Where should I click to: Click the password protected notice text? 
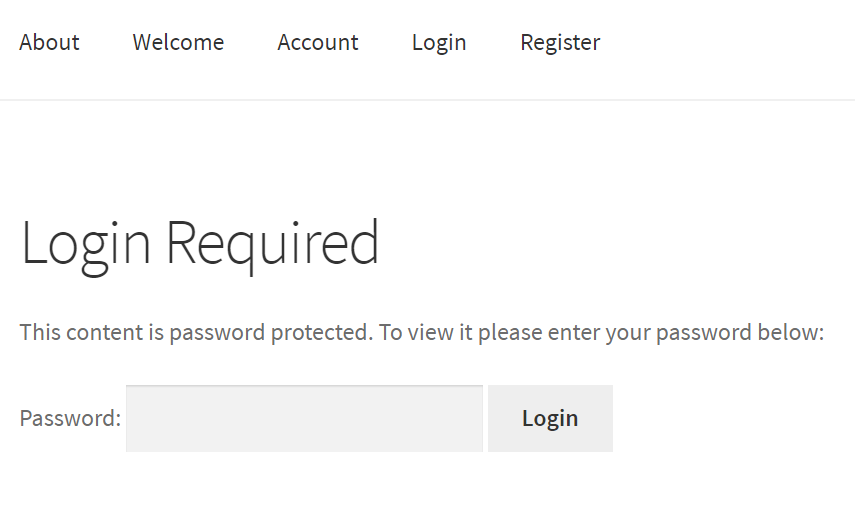tap(421, 332)
